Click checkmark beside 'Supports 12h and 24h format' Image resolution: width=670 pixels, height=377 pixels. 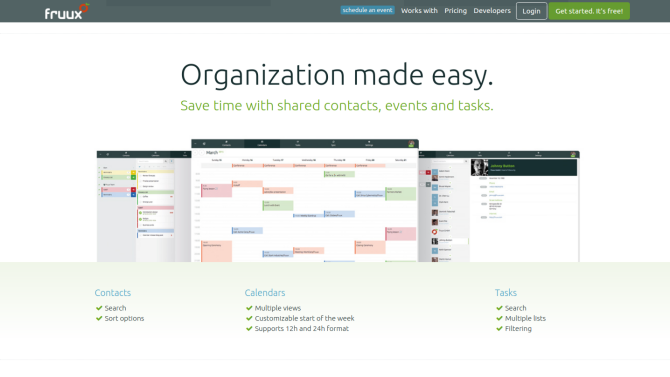pyautogui.click(x=249, y=328)
